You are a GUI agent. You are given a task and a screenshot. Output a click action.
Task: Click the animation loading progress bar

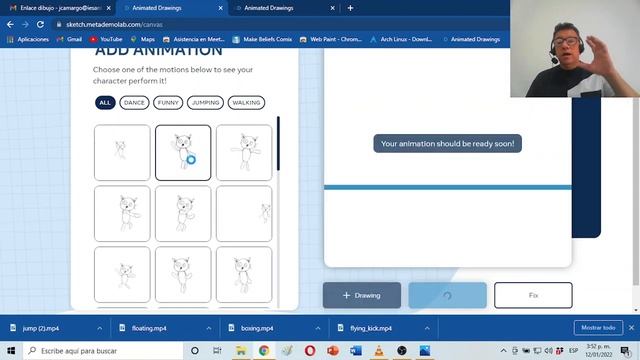pyautogui.click(x=448, y=187)
